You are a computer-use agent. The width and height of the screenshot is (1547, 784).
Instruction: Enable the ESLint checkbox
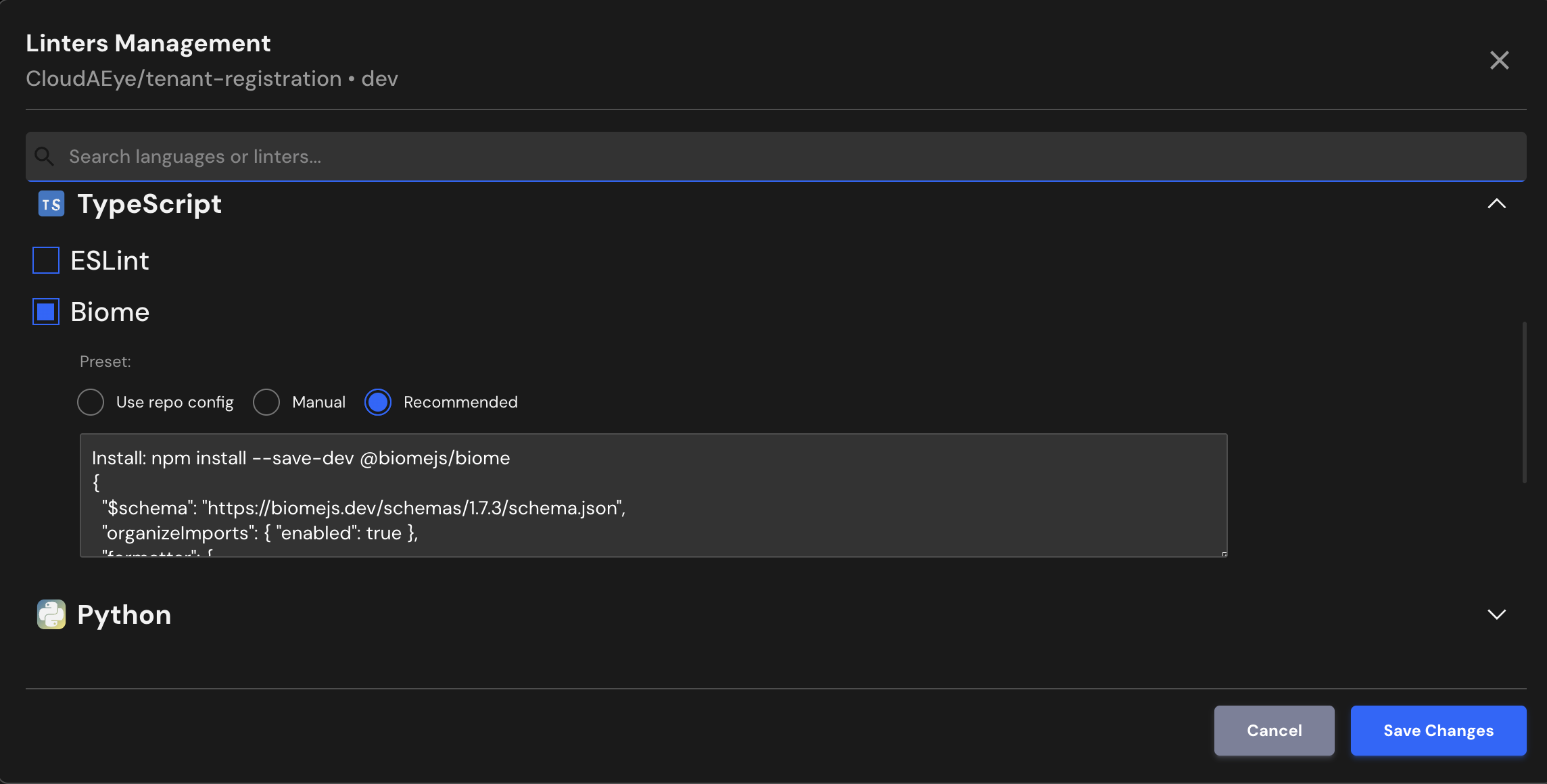click(46, 260)
